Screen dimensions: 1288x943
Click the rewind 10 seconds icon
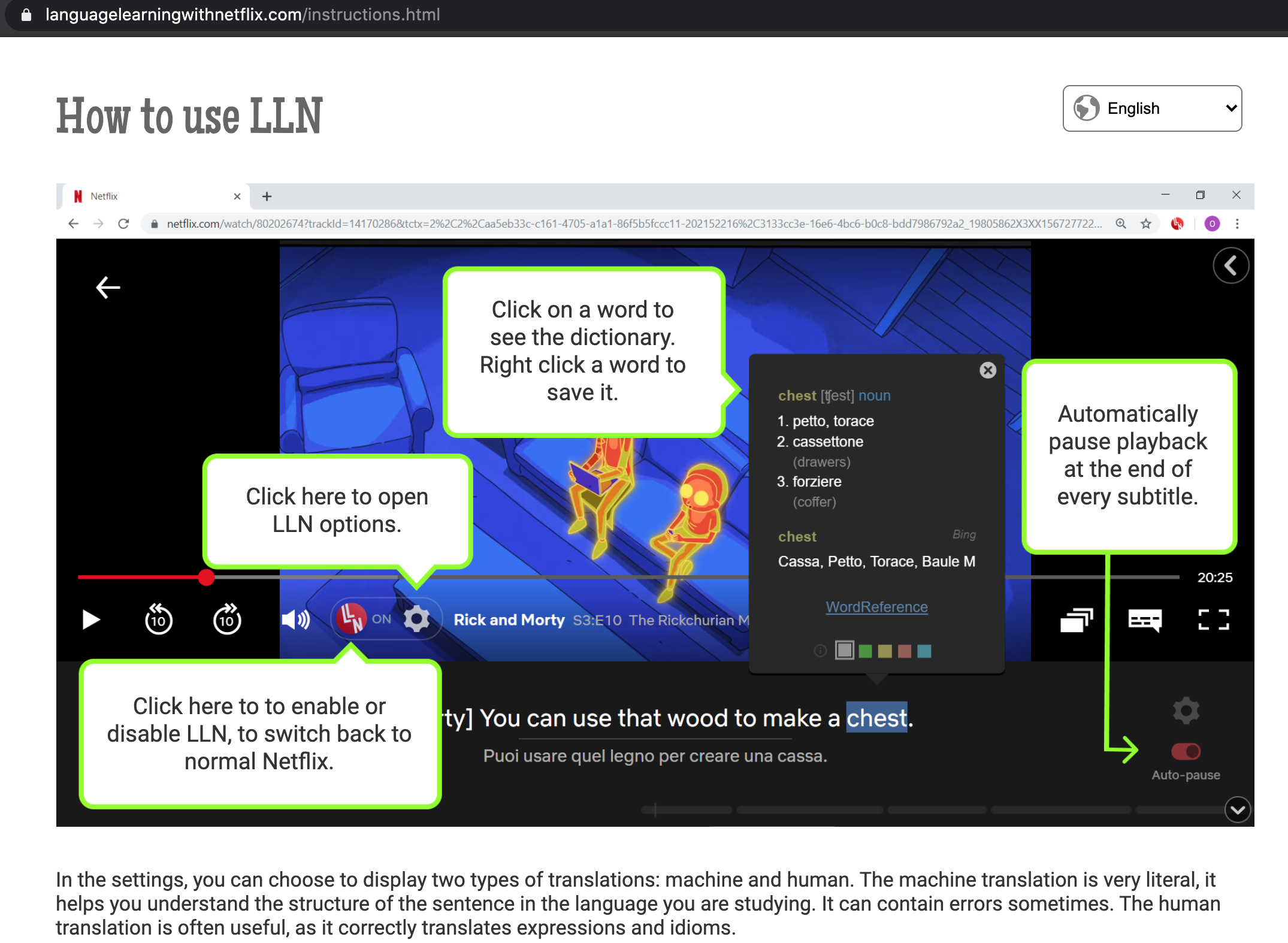coord(159,618)
